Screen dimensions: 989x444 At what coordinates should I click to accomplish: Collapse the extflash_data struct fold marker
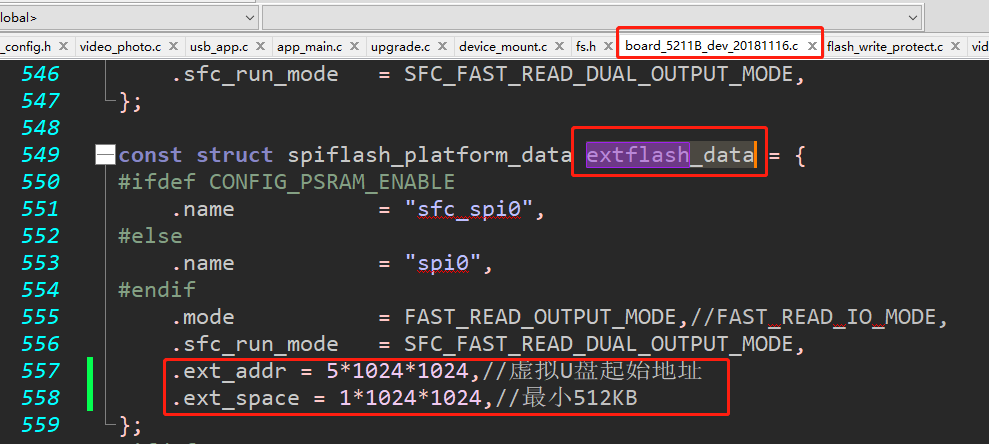[x=105, y=155]
